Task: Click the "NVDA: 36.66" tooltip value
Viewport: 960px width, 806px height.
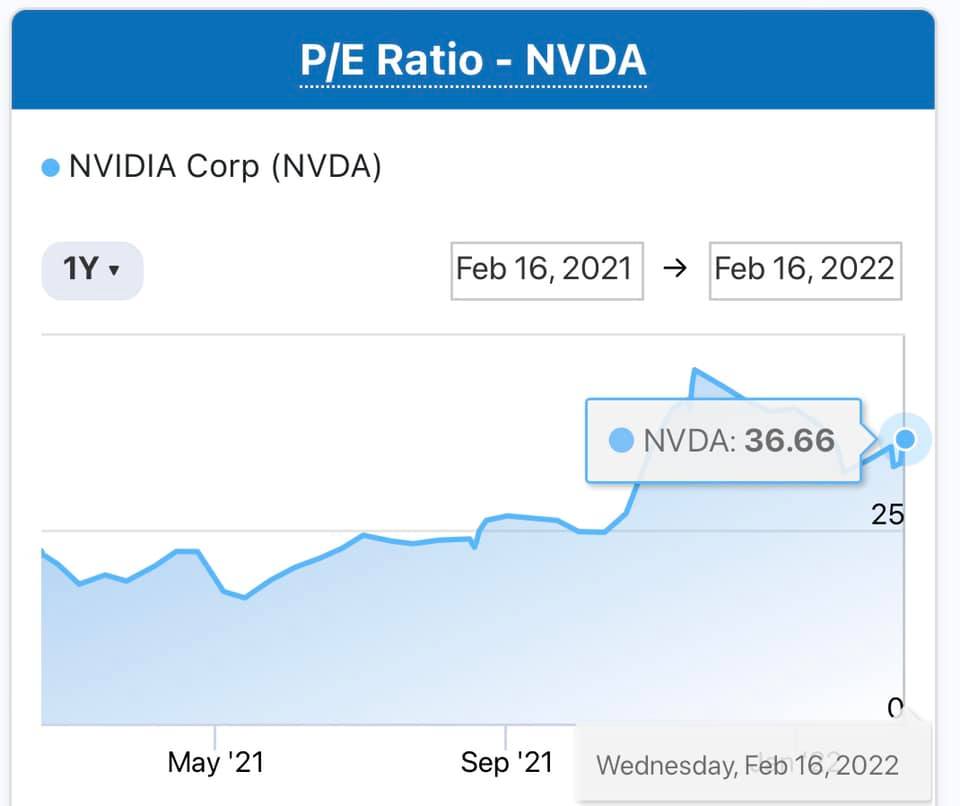Action: pyautogui.click(x=739, y=440)
